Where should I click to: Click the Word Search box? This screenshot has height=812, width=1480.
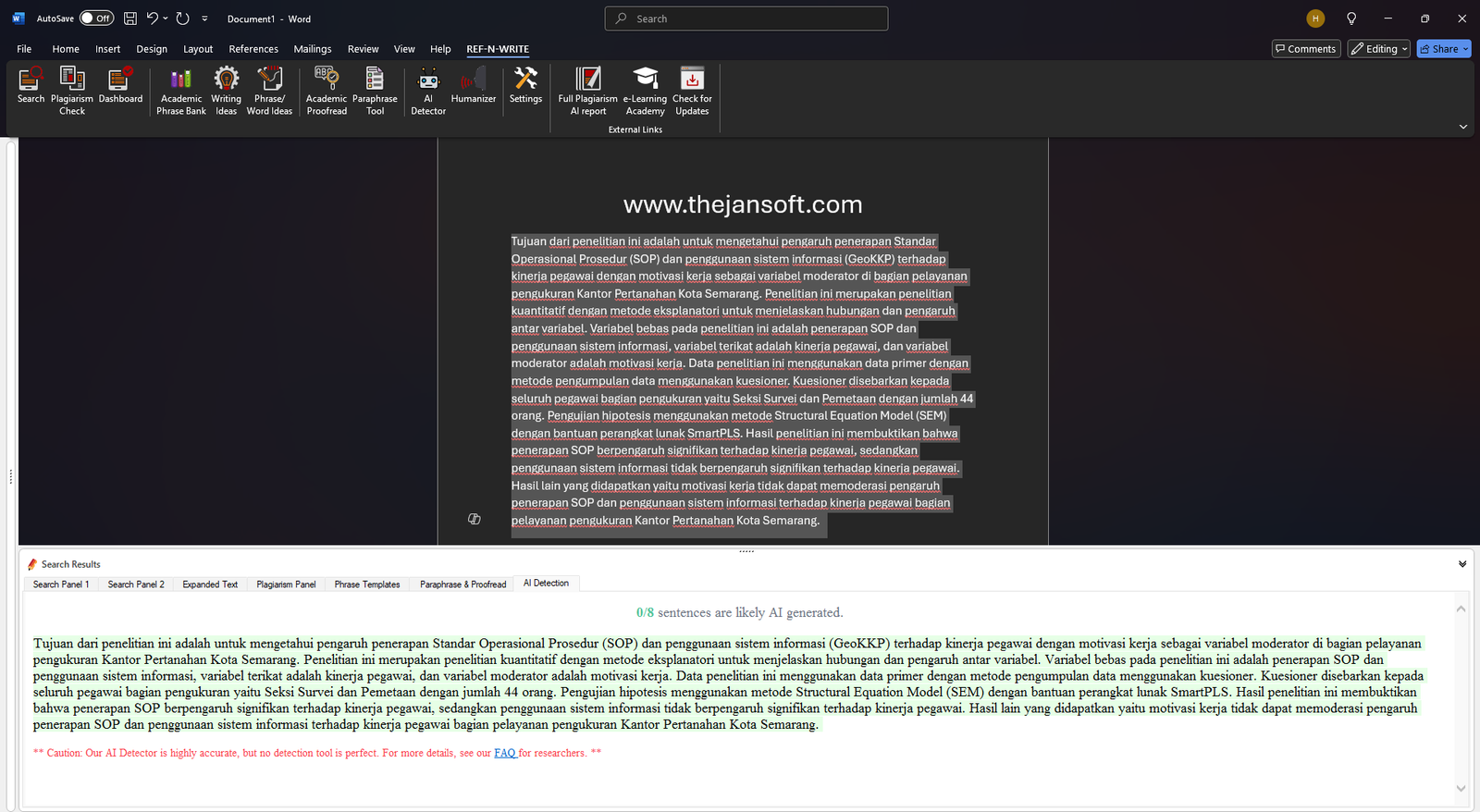(x=746, y=18)
